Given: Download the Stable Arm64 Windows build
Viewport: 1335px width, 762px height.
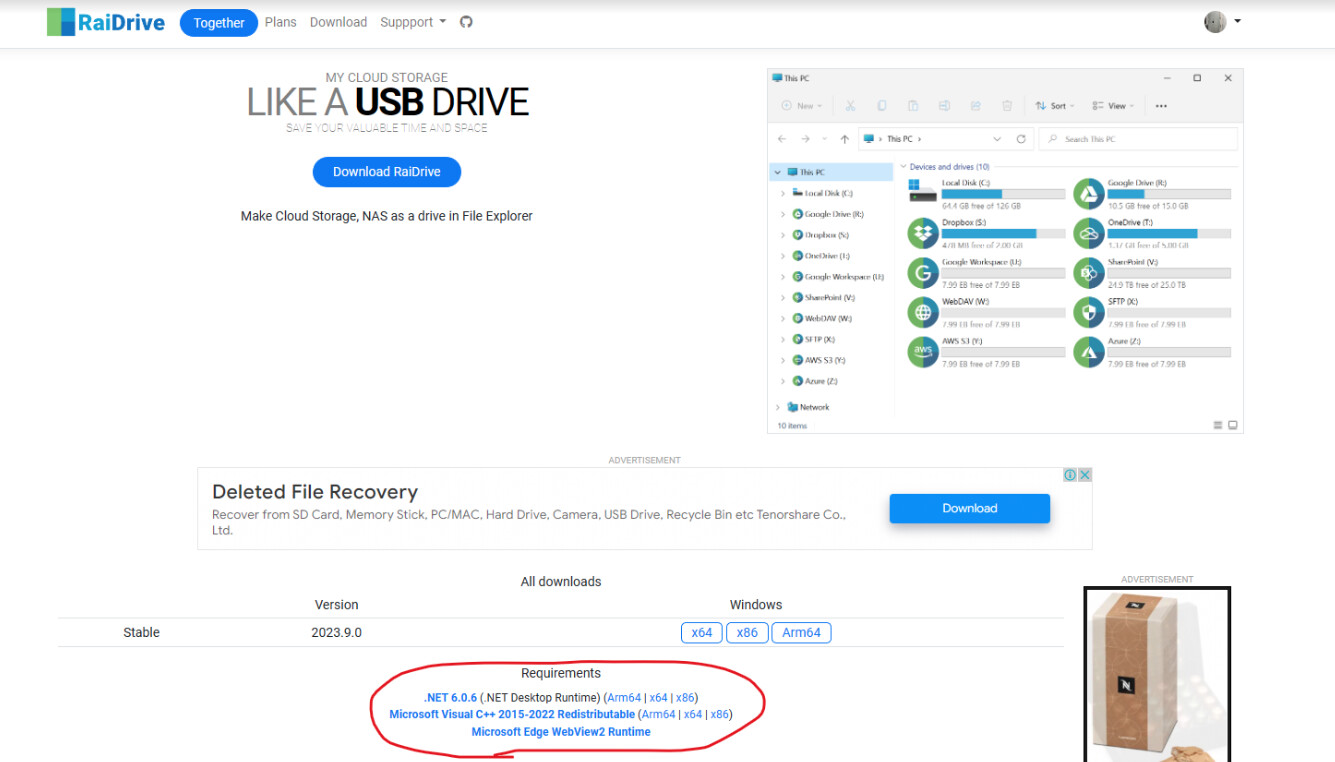Looking at the screenshot, I should click(801, 633).
